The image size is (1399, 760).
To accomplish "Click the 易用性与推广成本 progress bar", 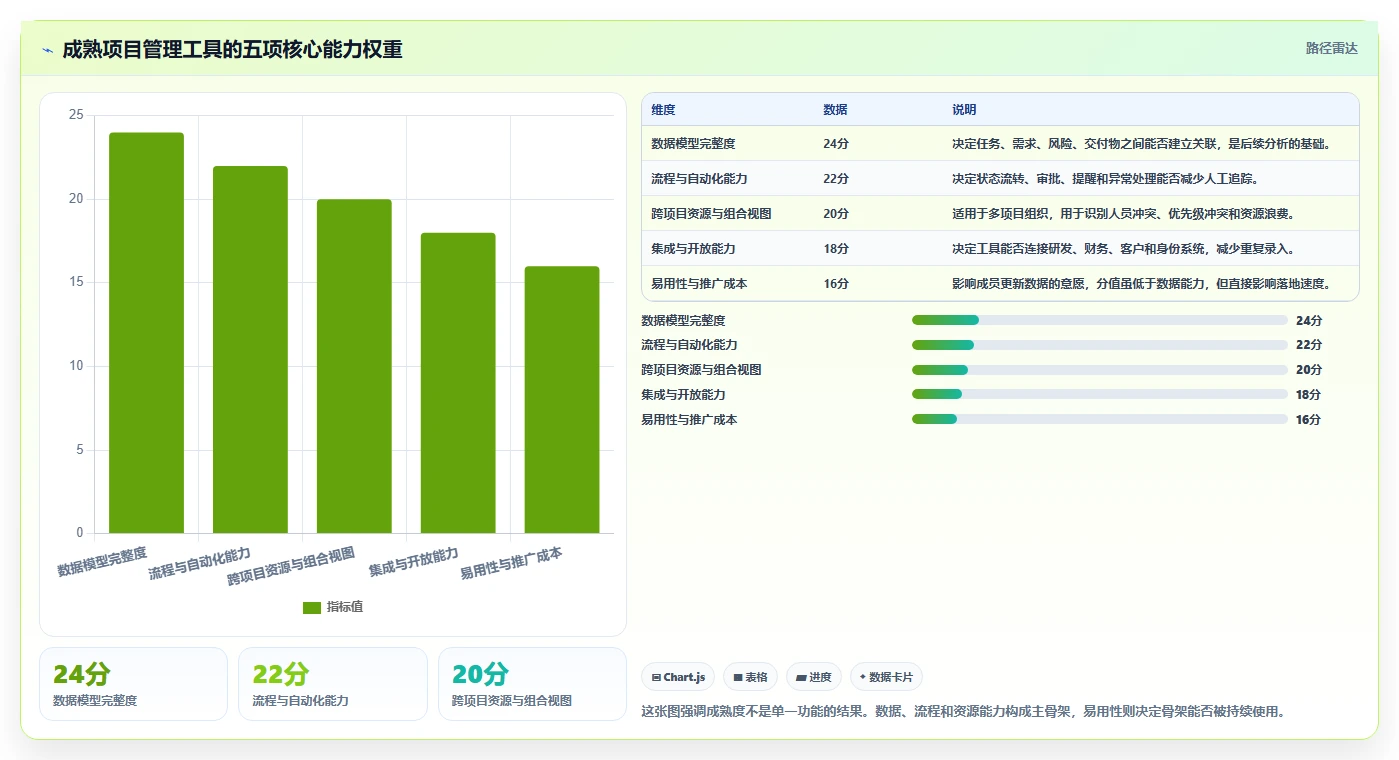I will 1099,420.
